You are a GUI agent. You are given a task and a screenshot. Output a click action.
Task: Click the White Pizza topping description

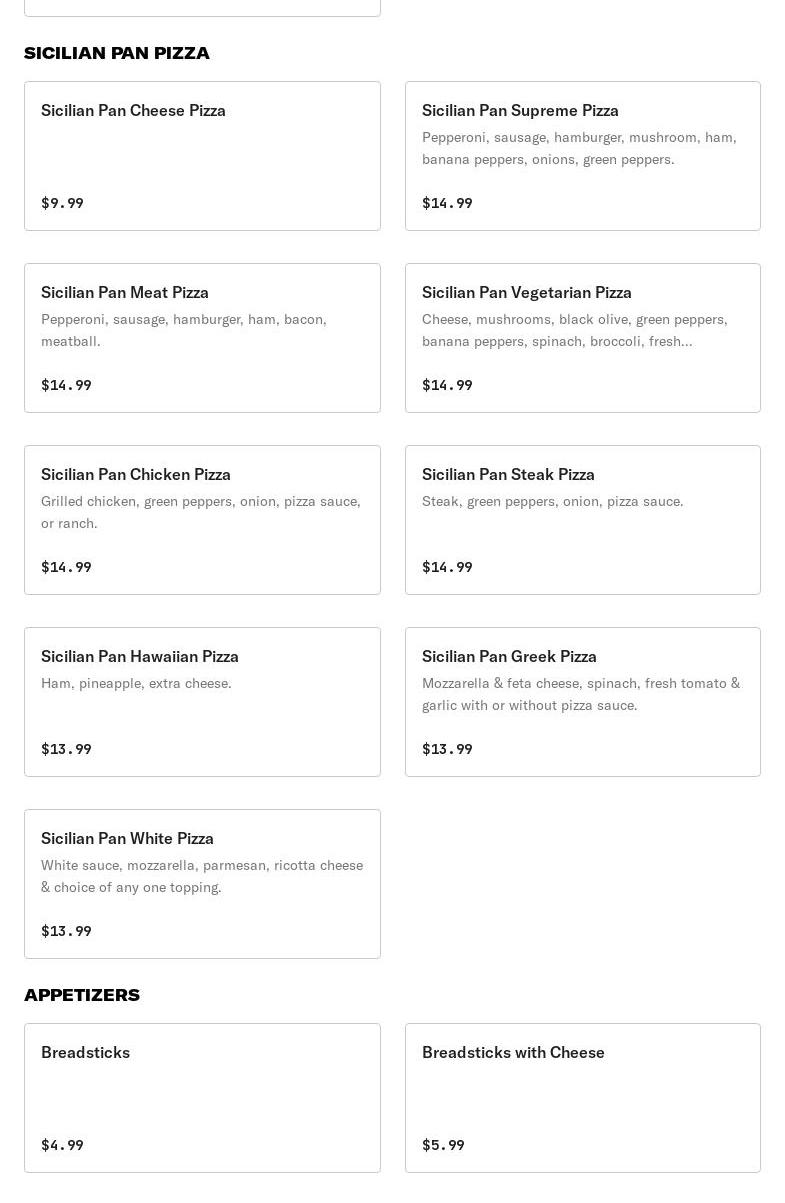(202, 876)
